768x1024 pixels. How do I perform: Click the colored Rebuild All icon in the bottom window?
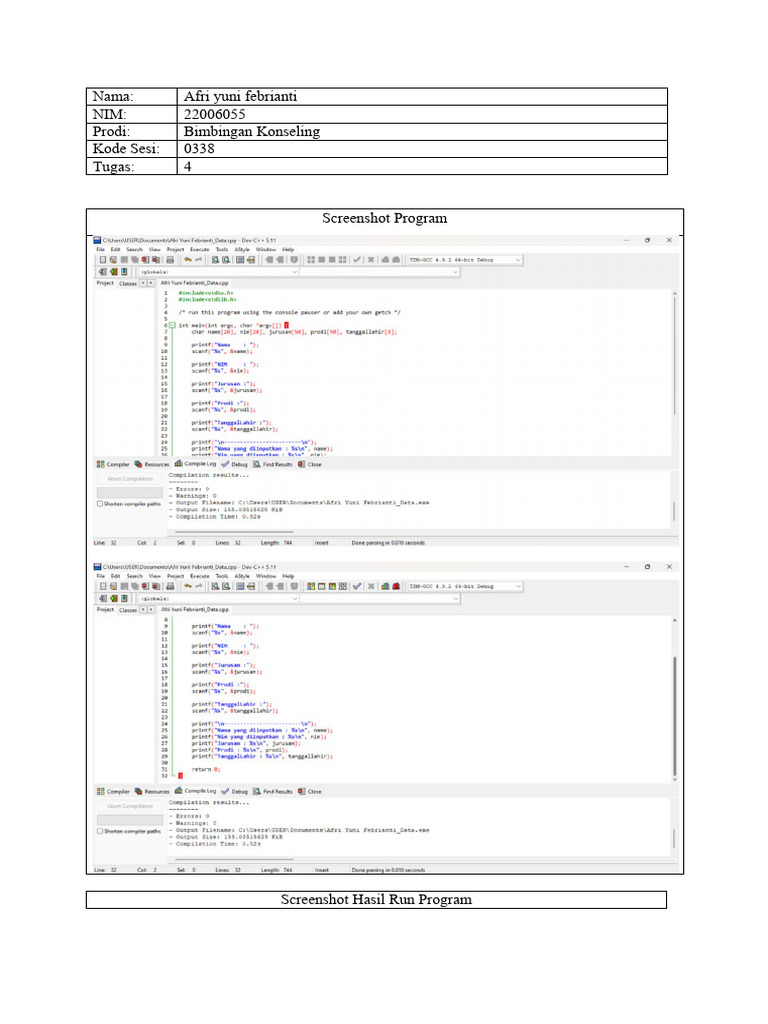[343, 586]
